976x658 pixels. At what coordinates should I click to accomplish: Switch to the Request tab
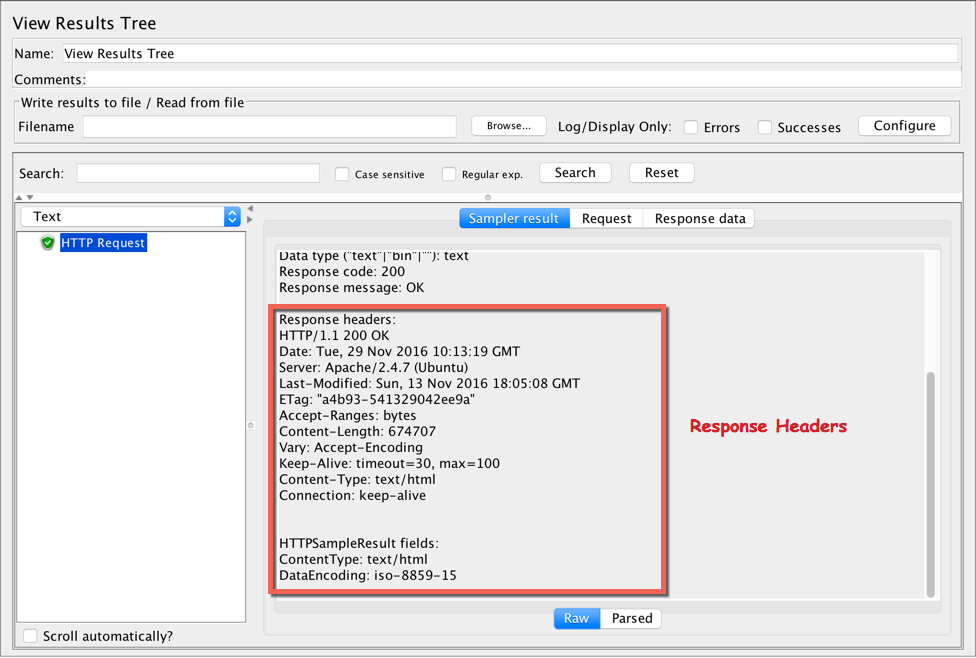click(x=606, y=217)
